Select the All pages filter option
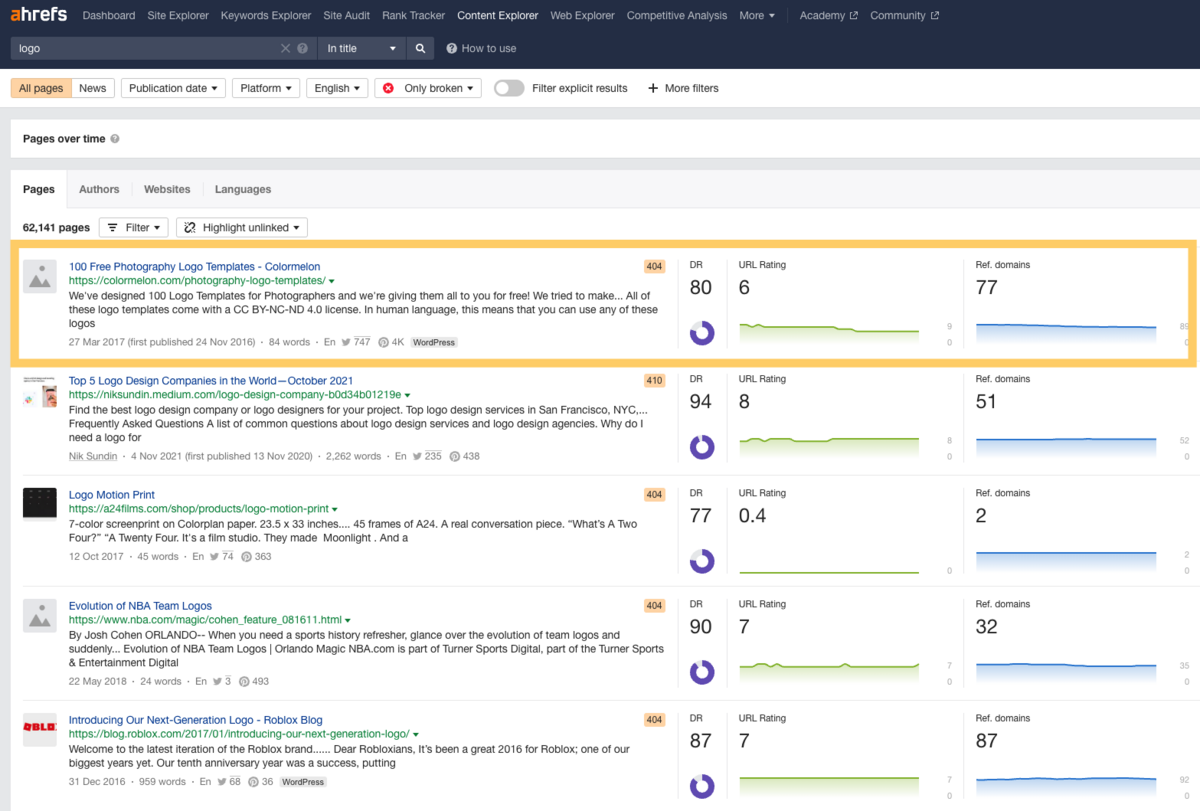 (41, 88)
